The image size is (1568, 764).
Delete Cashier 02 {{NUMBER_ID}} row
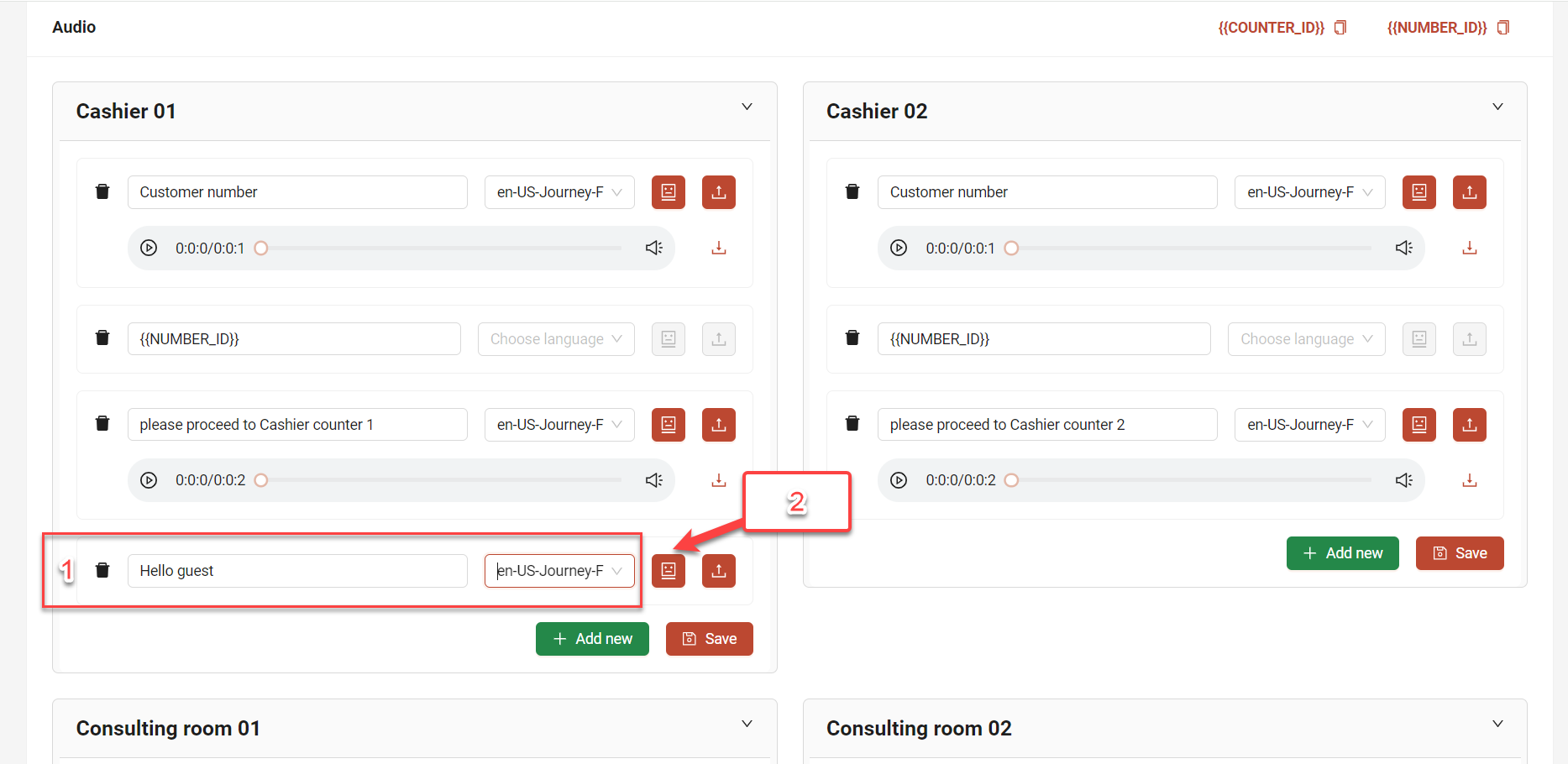[852, 338]
